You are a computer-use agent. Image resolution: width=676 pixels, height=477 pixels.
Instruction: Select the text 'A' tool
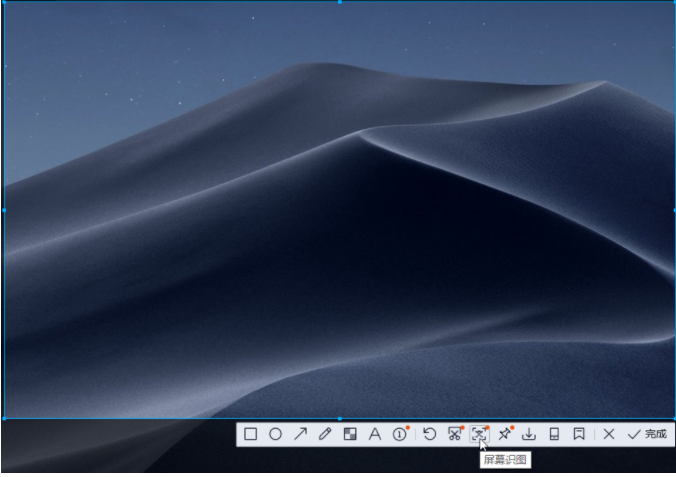375,434
